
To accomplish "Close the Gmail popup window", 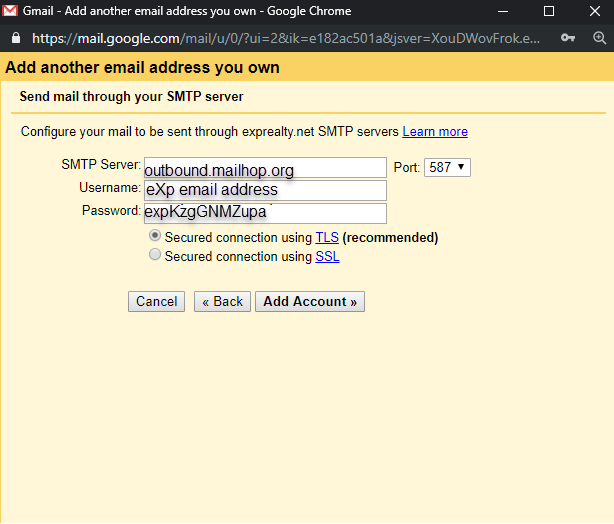I will 595,11.
